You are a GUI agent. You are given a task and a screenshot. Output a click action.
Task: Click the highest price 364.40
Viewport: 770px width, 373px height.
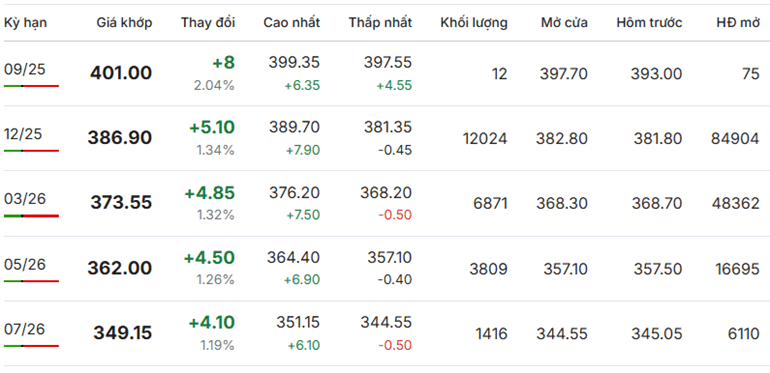tap(294, 257)
